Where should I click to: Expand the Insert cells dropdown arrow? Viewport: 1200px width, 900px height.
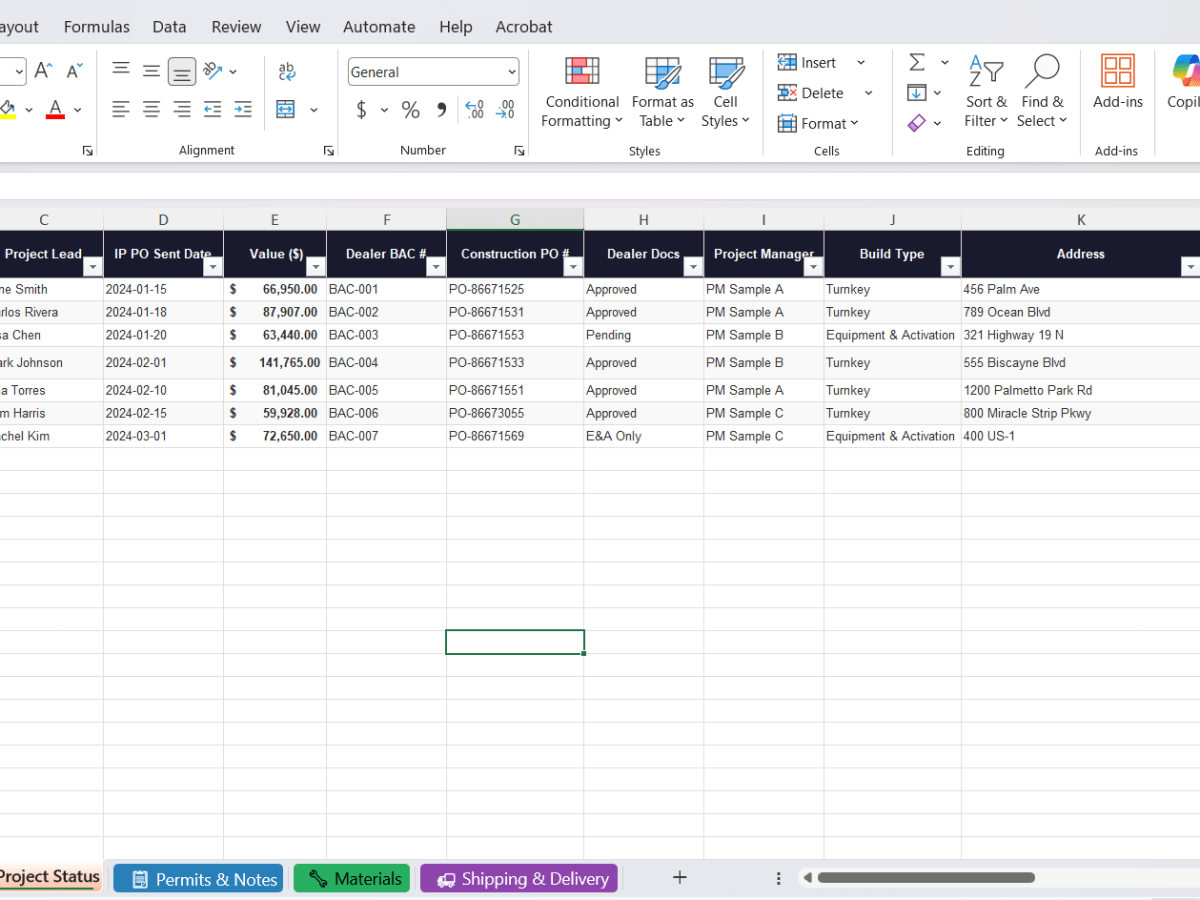tap(860, 62)
